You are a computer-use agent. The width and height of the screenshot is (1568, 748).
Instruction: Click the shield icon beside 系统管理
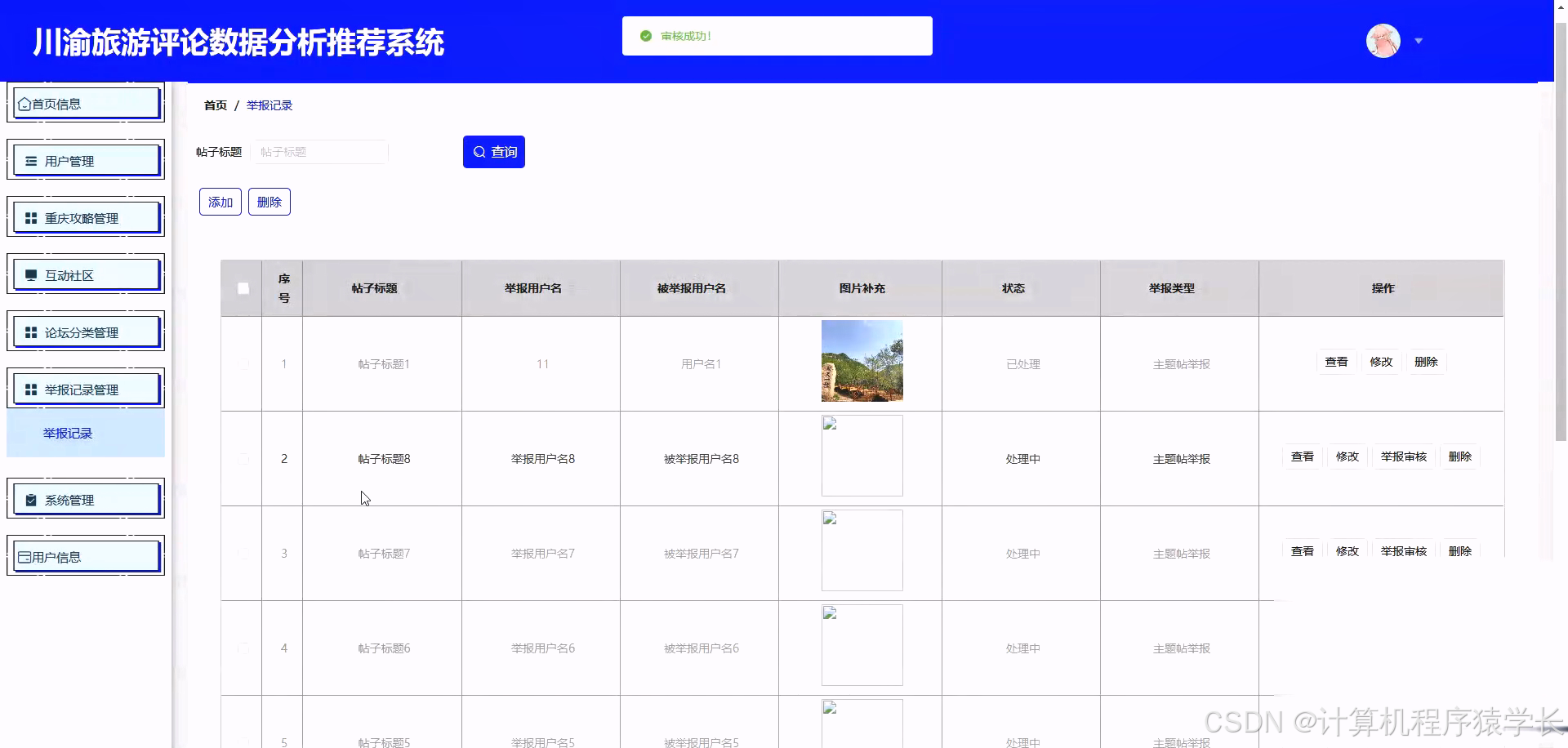(x=30, y=499)
